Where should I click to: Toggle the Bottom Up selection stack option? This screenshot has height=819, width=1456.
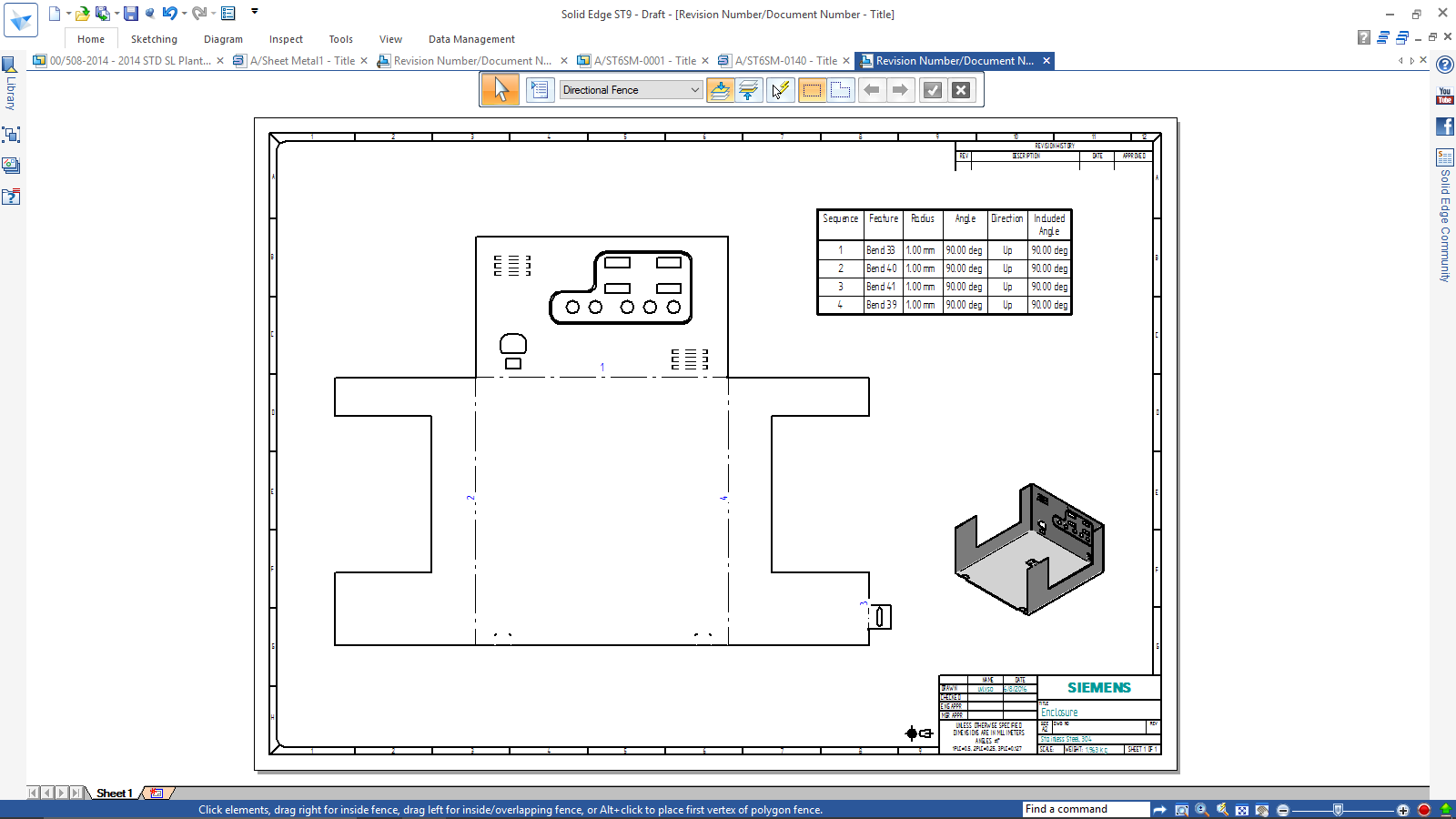pos(747,89)
